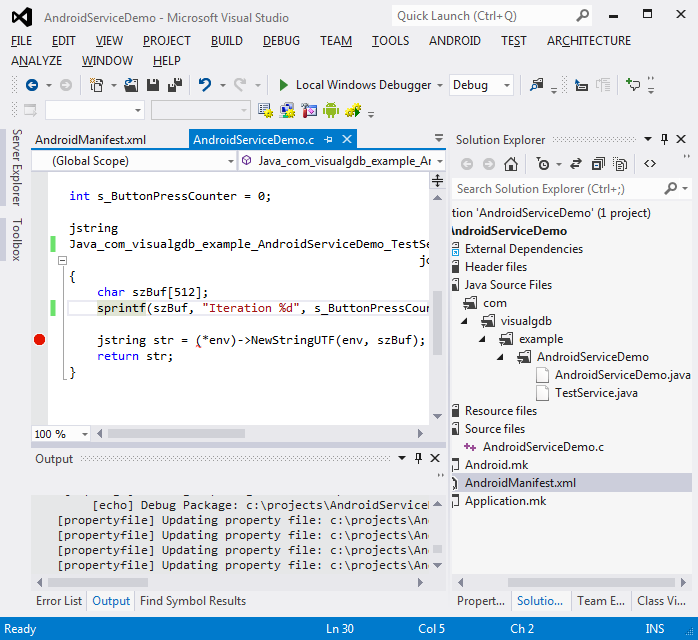Click the Save All toolbar icon
The height and width of the screenshot is (640, 698).
pos(173,86)
